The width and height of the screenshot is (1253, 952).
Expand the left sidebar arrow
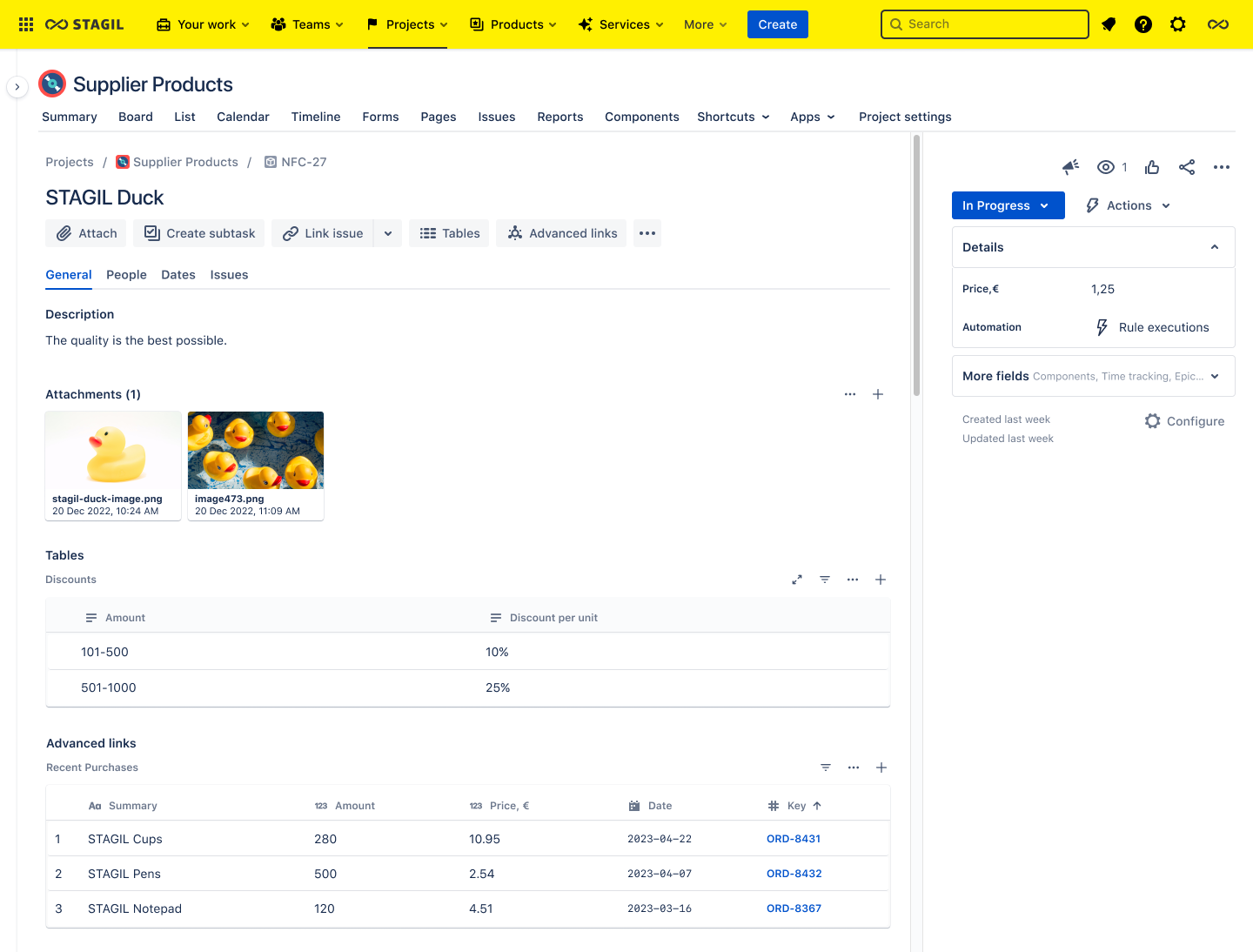click(17, 87)
